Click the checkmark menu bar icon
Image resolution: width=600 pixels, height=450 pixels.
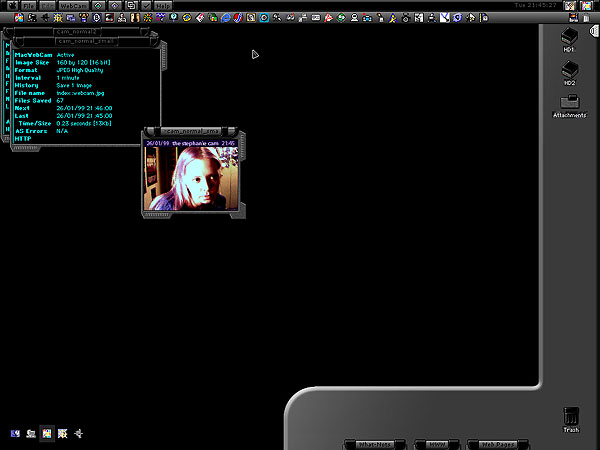[147, 6]
